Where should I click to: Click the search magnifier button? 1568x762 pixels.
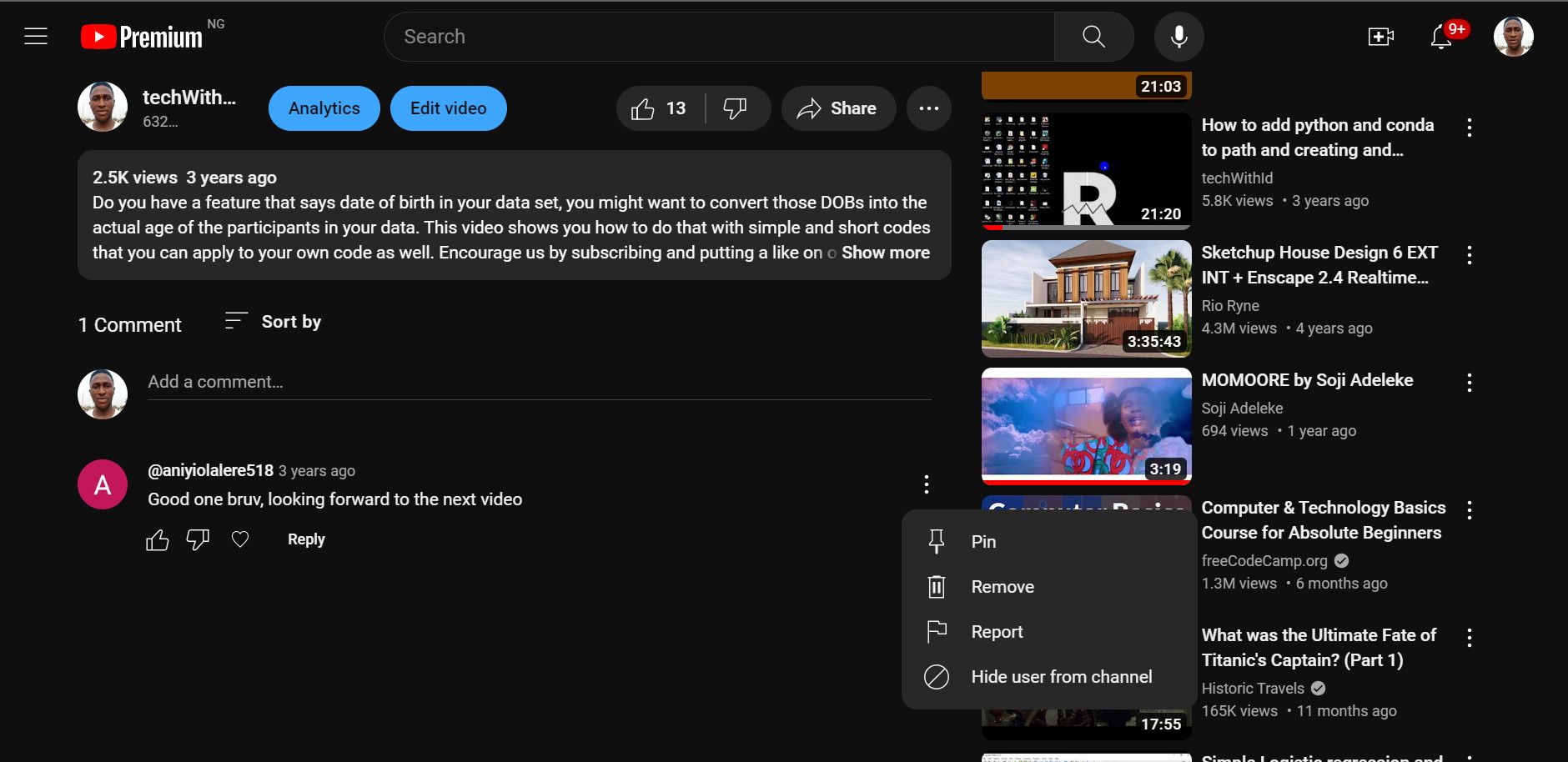[x=1093, y=37]
